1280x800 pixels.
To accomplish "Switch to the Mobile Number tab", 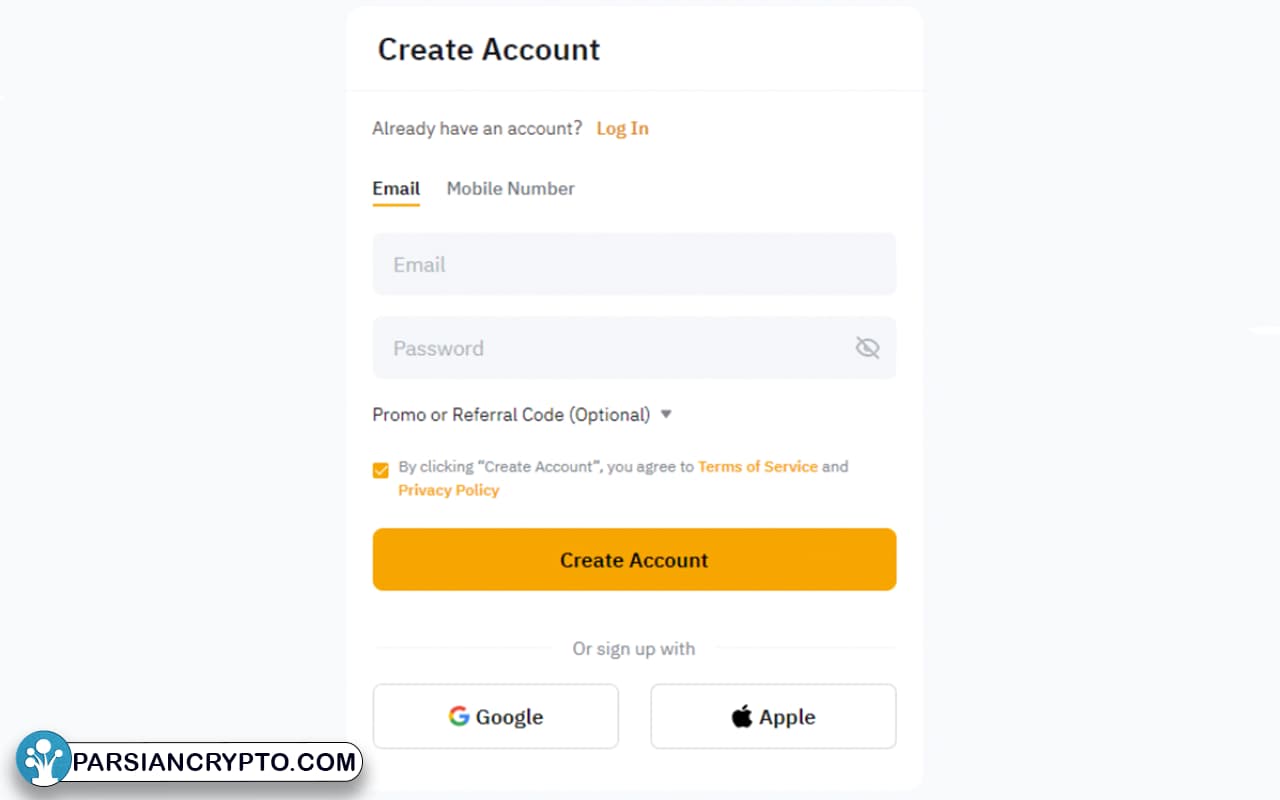I will [510, 189].
